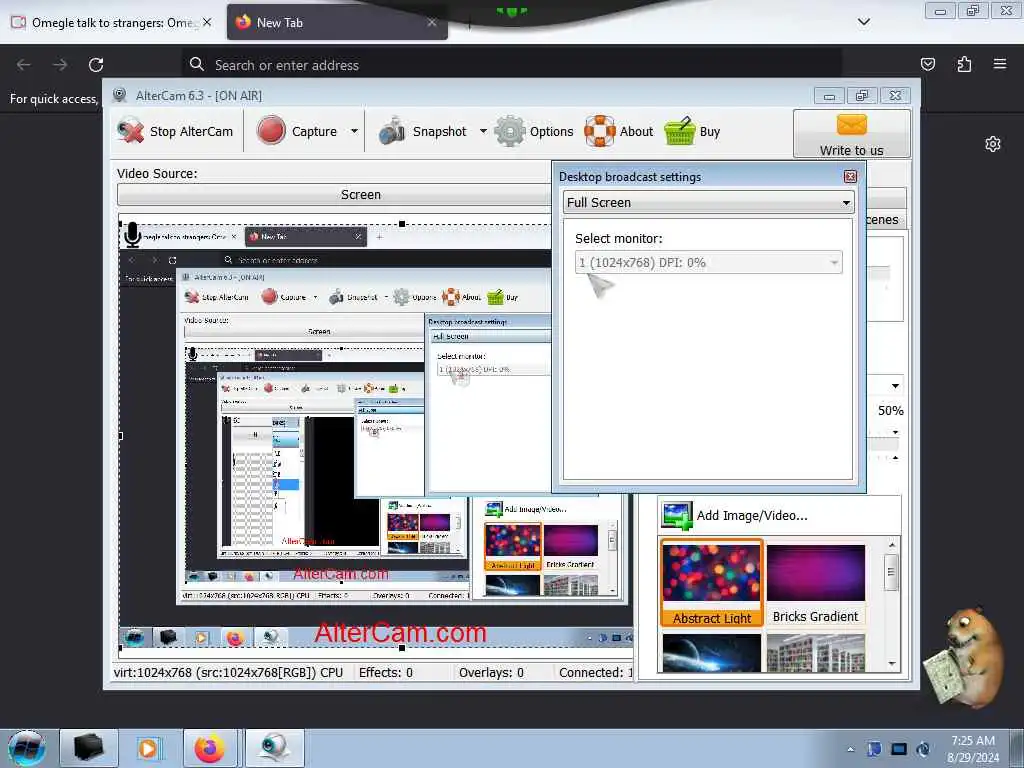Start recording with the Capture button
This screenshot has width=1024, height=768.
[x=296, y=131]
